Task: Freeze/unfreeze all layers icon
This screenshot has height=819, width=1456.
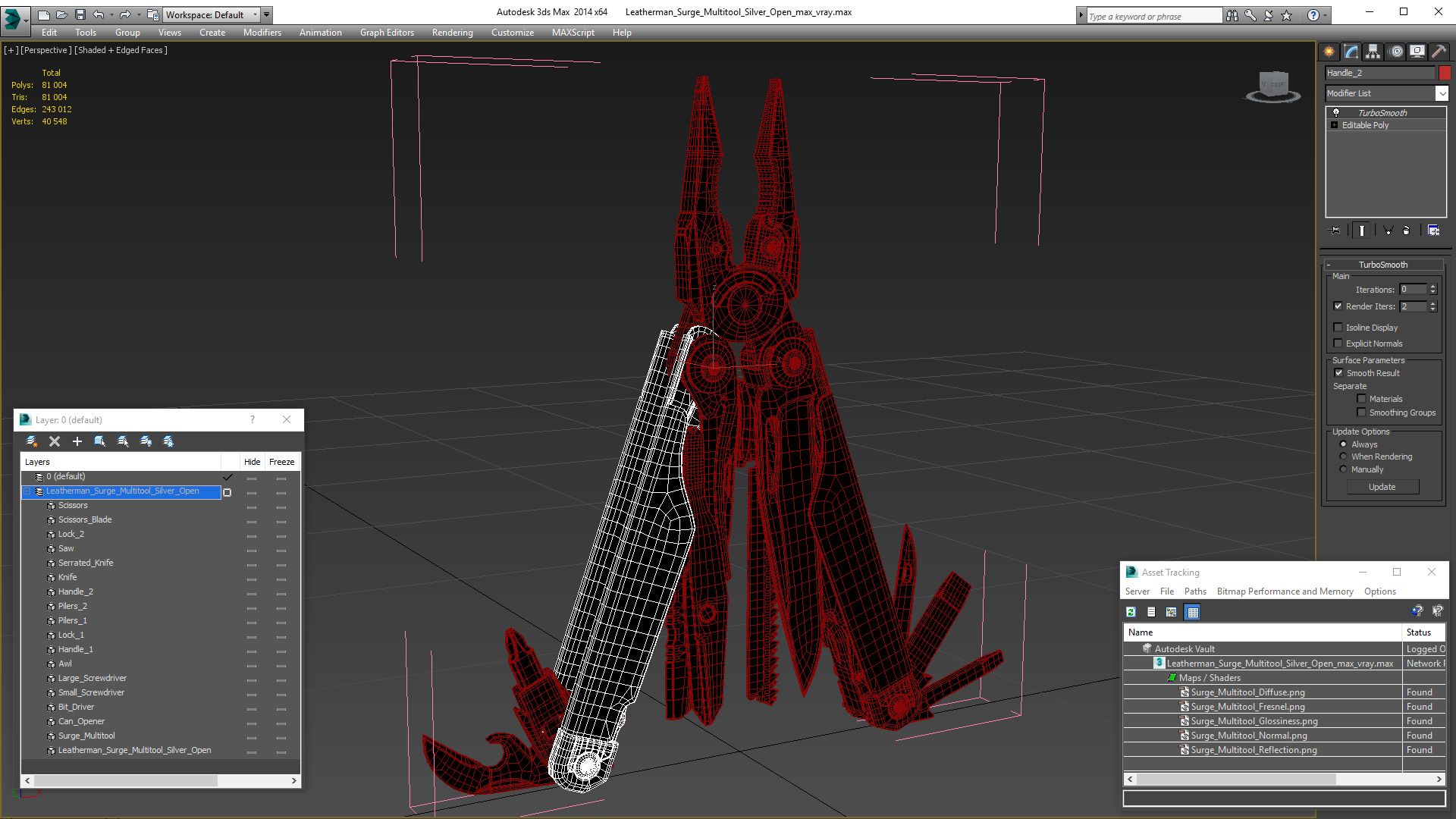Action: pyautogui.click(x=168, y=441)
